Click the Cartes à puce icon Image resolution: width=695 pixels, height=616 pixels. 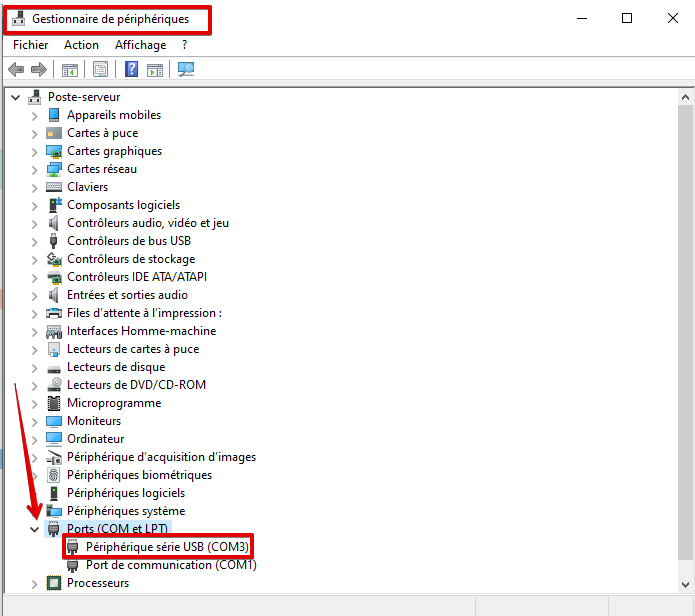tap(54, 133)
